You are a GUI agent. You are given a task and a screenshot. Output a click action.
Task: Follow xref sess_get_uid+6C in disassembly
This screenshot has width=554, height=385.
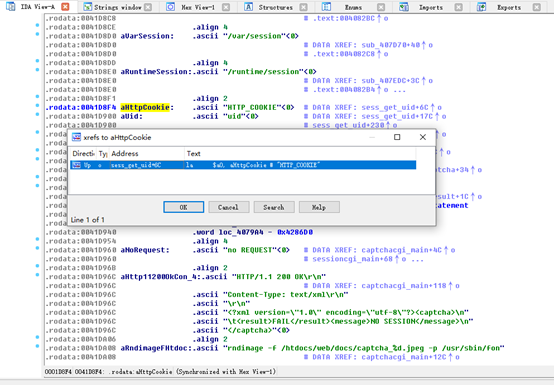pyautogui.click(x=395, y=107)
